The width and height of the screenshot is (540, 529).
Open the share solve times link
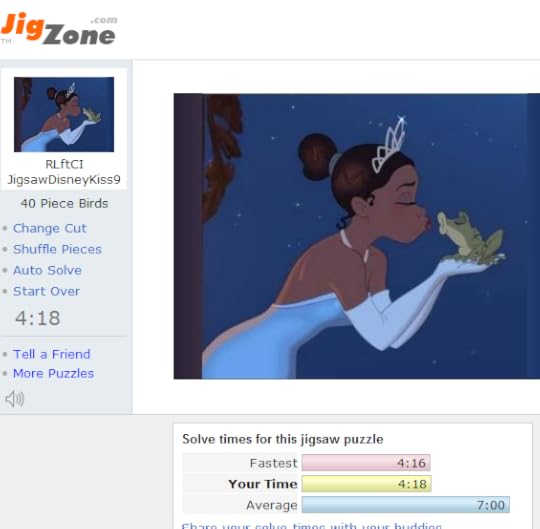pos(312,526)
